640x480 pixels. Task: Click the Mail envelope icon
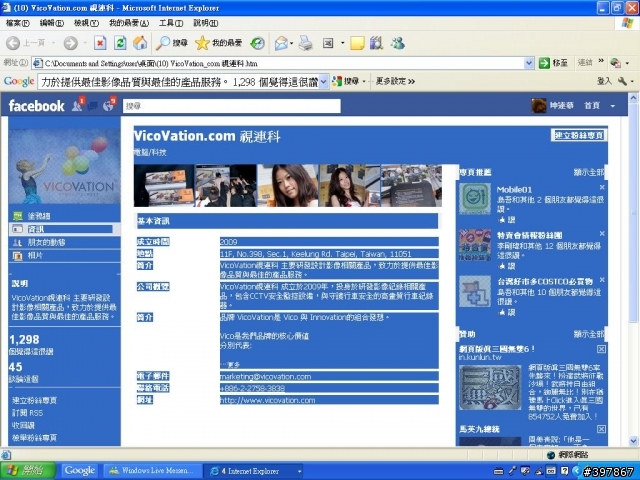click(281, 43)
